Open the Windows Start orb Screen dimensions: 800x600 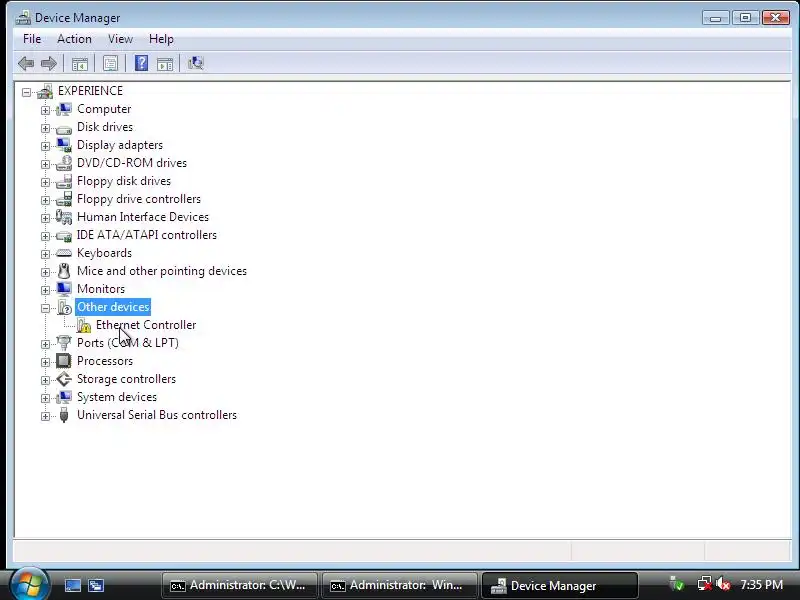click(30, 584)
